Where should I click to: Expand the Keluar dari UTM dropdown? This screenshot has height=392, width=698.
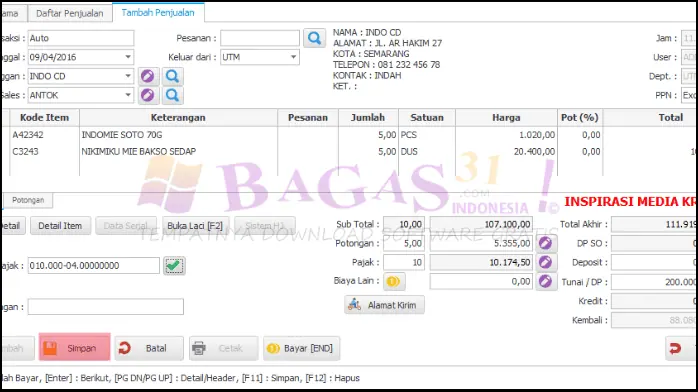click(293, 57)
